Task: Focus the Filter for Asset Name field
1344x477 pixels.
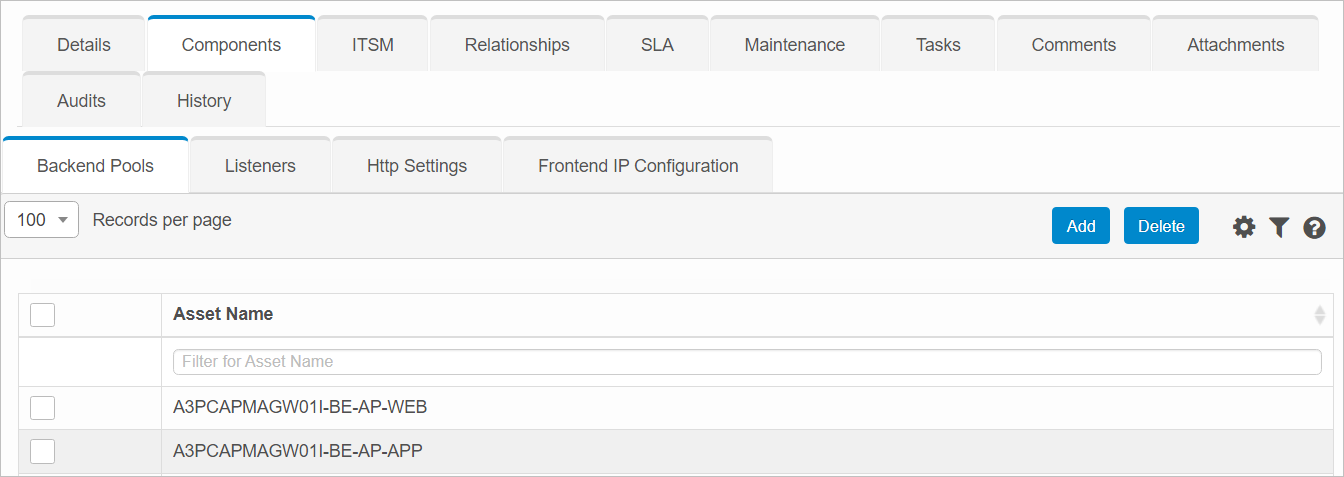Action: tap(747, 361)
